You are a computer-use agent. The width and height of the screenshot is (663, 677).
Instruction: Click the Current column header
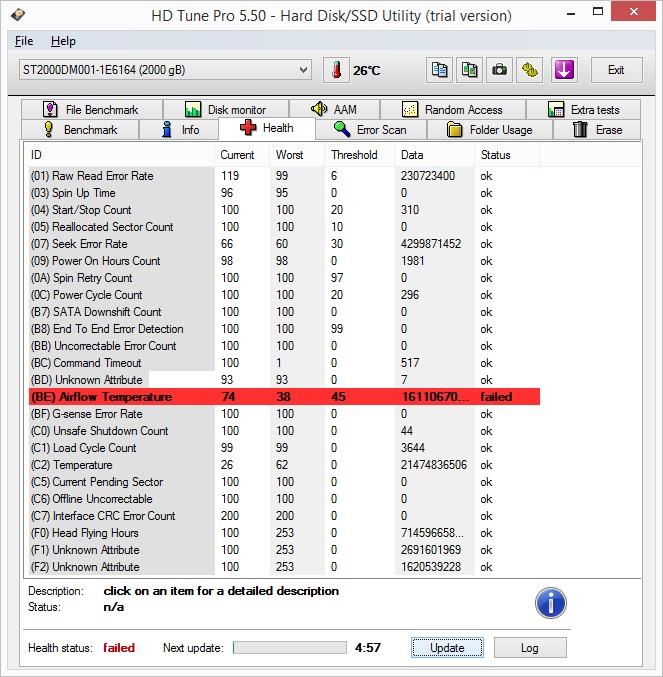click(242, 155)
